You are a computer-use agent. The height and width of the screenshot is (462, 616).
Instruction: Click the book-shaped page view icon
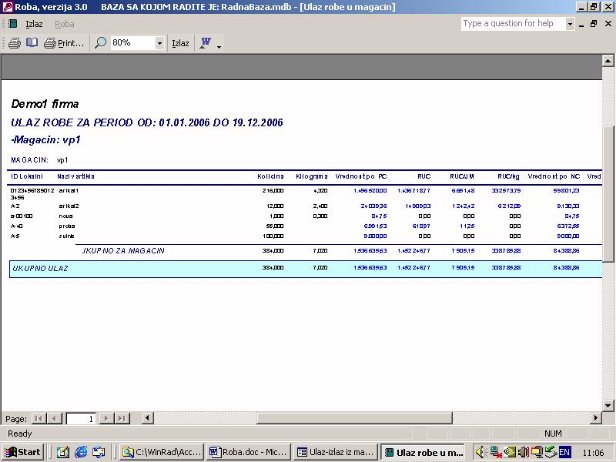click(x=31, y=43)
